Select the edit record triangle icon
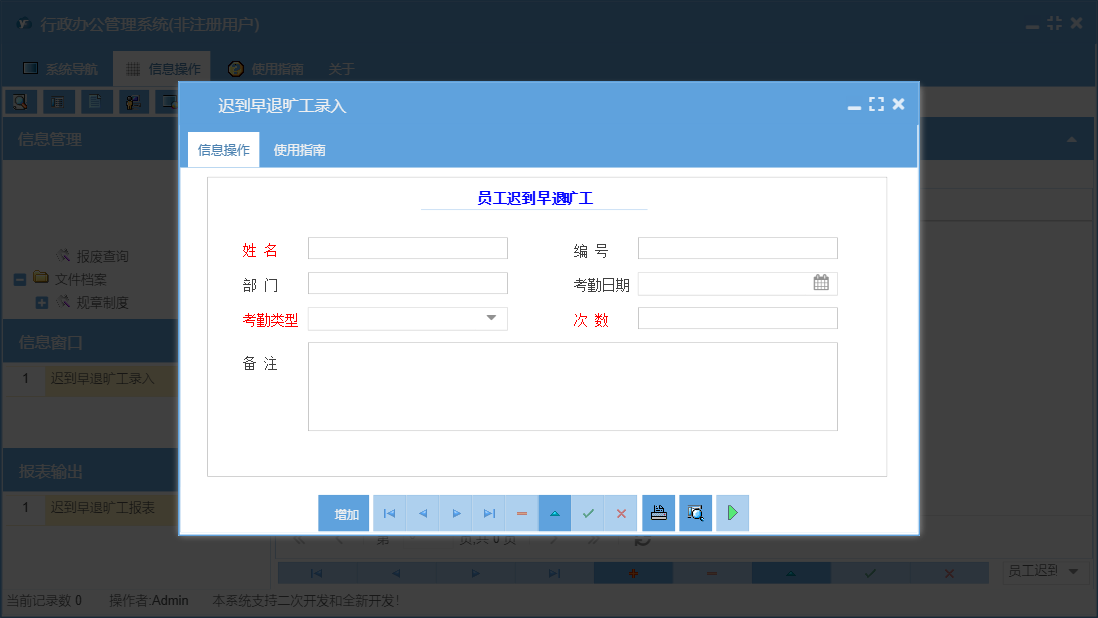Viewport: 1098px width, 618px height. pyautogui.click(x=555, y=513)
